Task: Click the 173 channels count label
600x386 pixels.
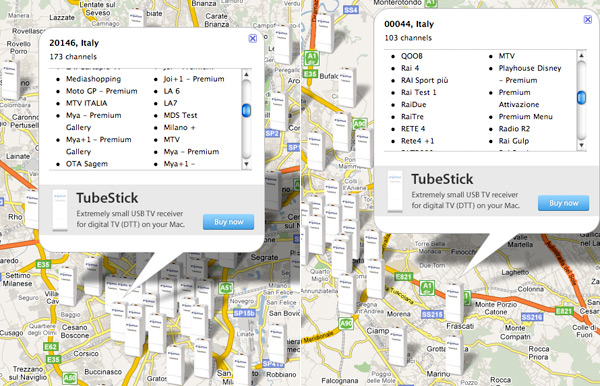Action: tap(73, 57)
